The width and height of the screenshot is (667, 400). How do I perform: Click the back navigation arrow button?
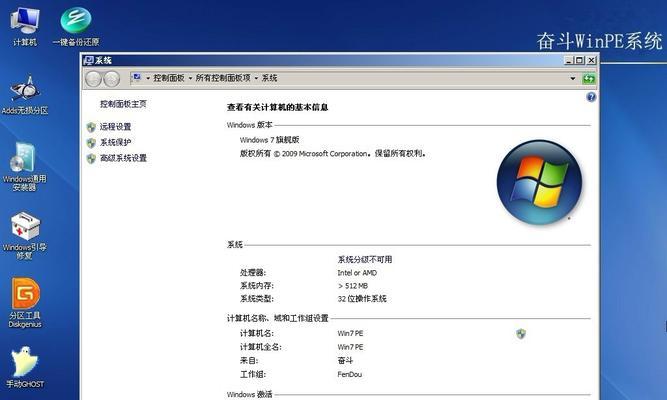[x=93, y=79]
